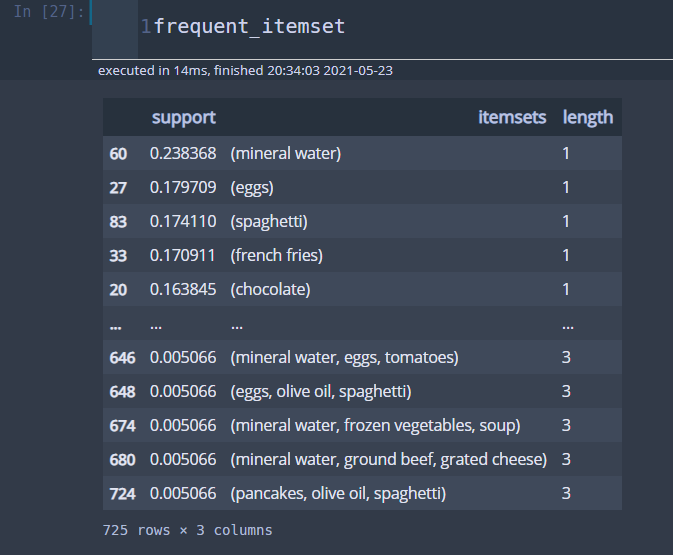Select row index 674

click(123, 425)
